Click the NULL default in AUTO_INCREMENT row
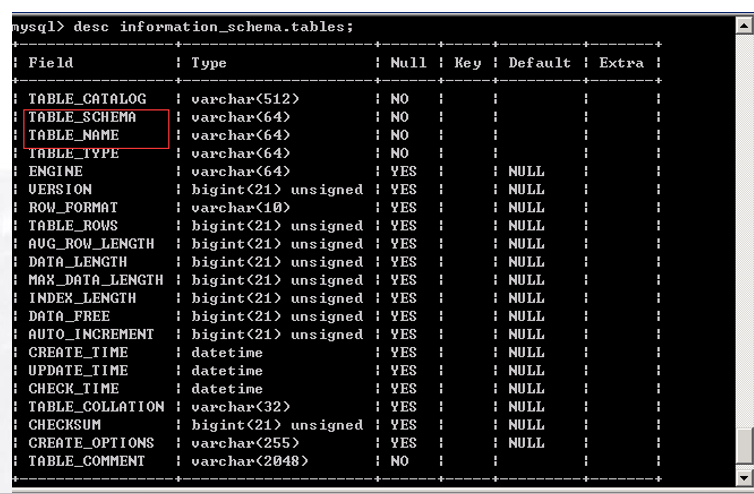 coord(527,334)
